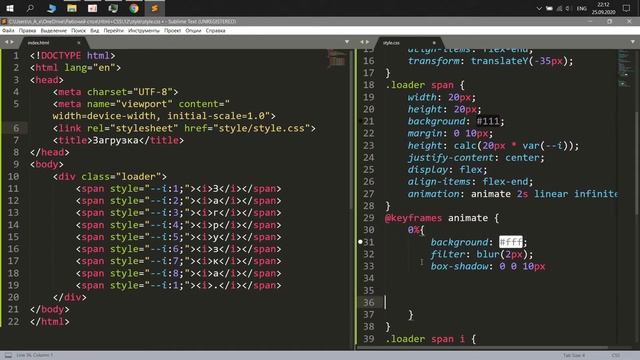Click translateY on line 16

500,61
